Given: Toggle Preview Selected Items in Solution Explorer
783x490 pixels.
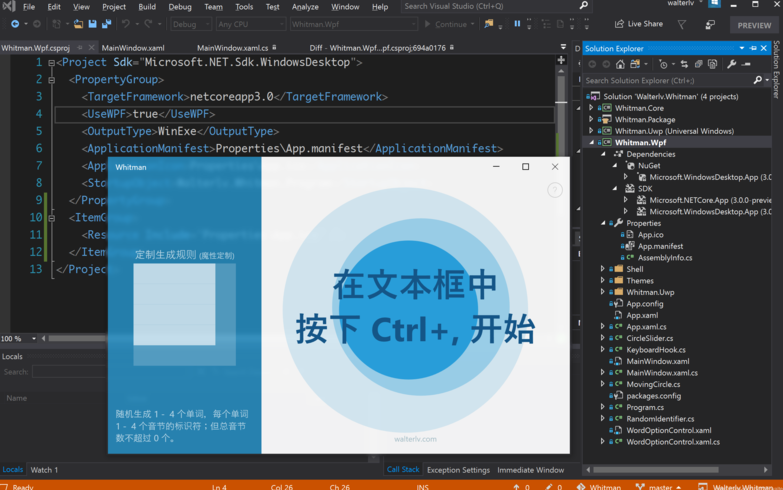Looking at the screenshot, I should click(x=746, y=64).
